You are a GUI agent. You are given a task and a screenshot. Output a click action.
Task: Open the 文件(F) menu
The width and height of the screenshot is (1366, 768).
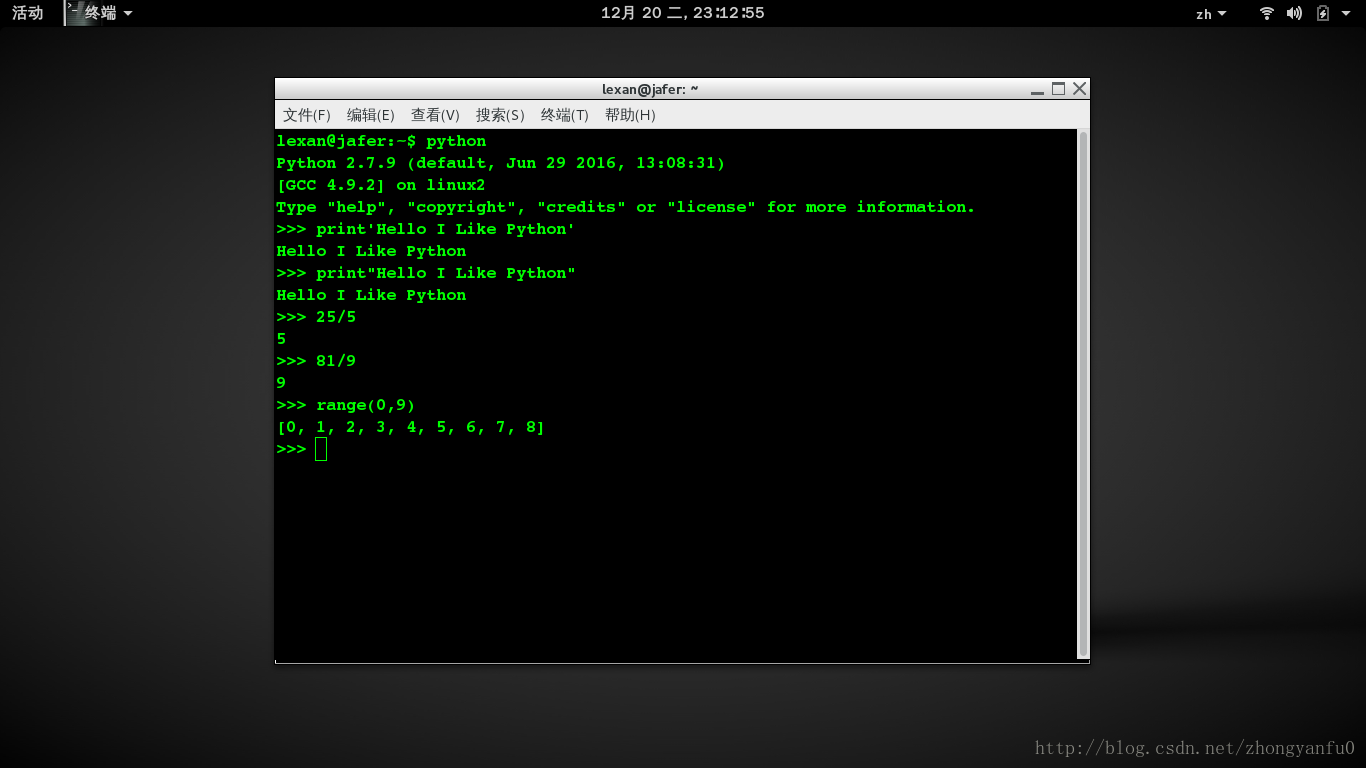coord(306,115)
